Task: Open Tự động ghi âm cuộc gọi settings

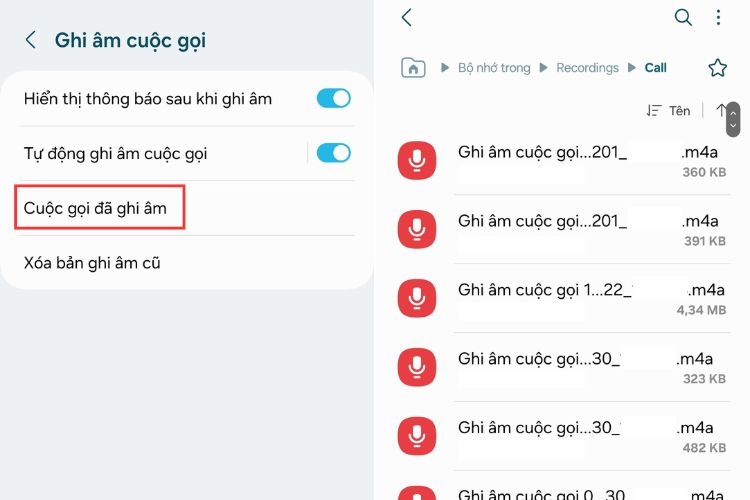Action: tap(163, 154)
